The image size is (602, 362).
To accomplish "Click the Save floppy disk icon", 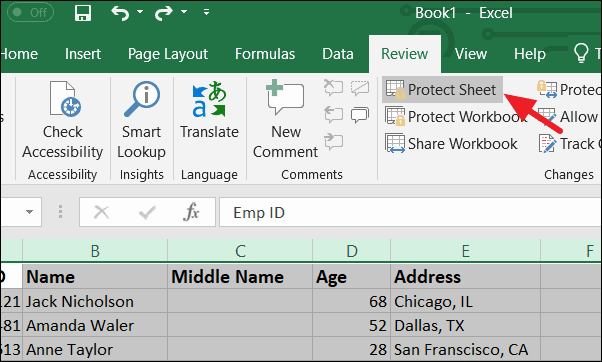I will (x=83, y=13).
